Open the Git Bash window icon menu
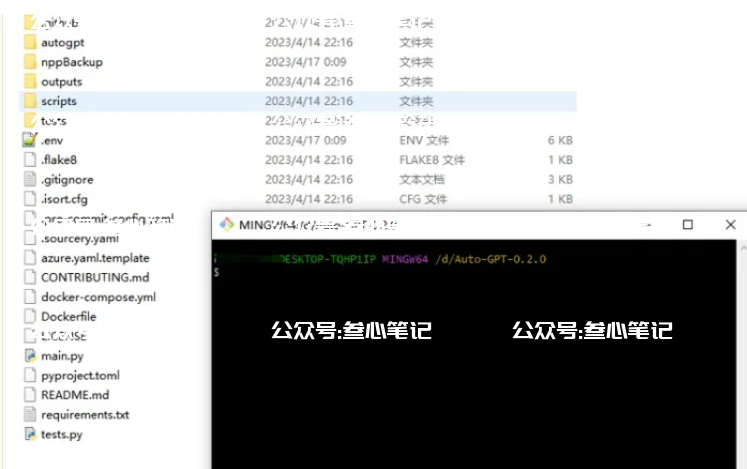747x469 pixels. [x=226, y=224]
